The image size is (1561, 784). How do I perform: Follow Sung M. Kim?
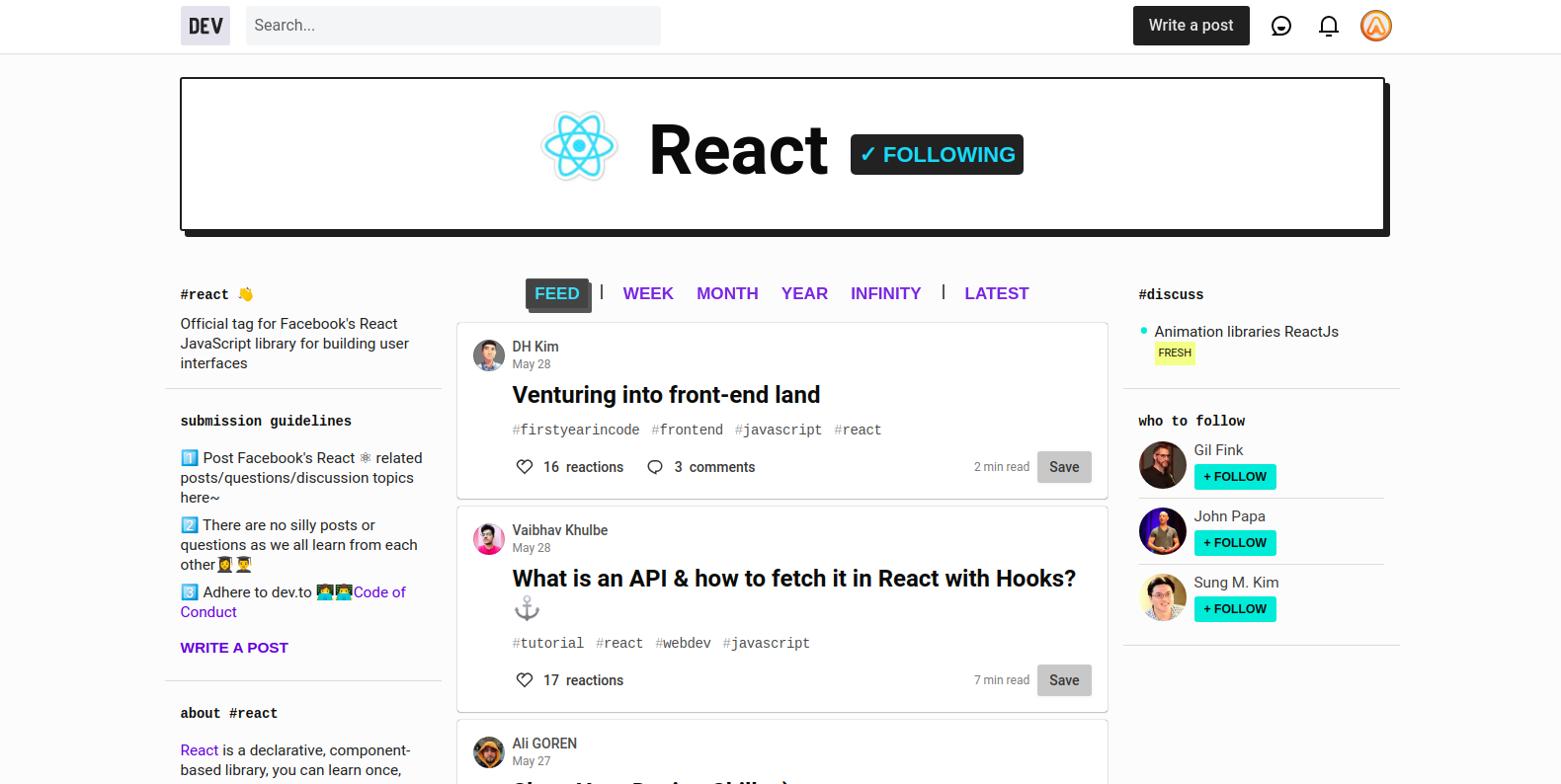(x=1234, y=609)
